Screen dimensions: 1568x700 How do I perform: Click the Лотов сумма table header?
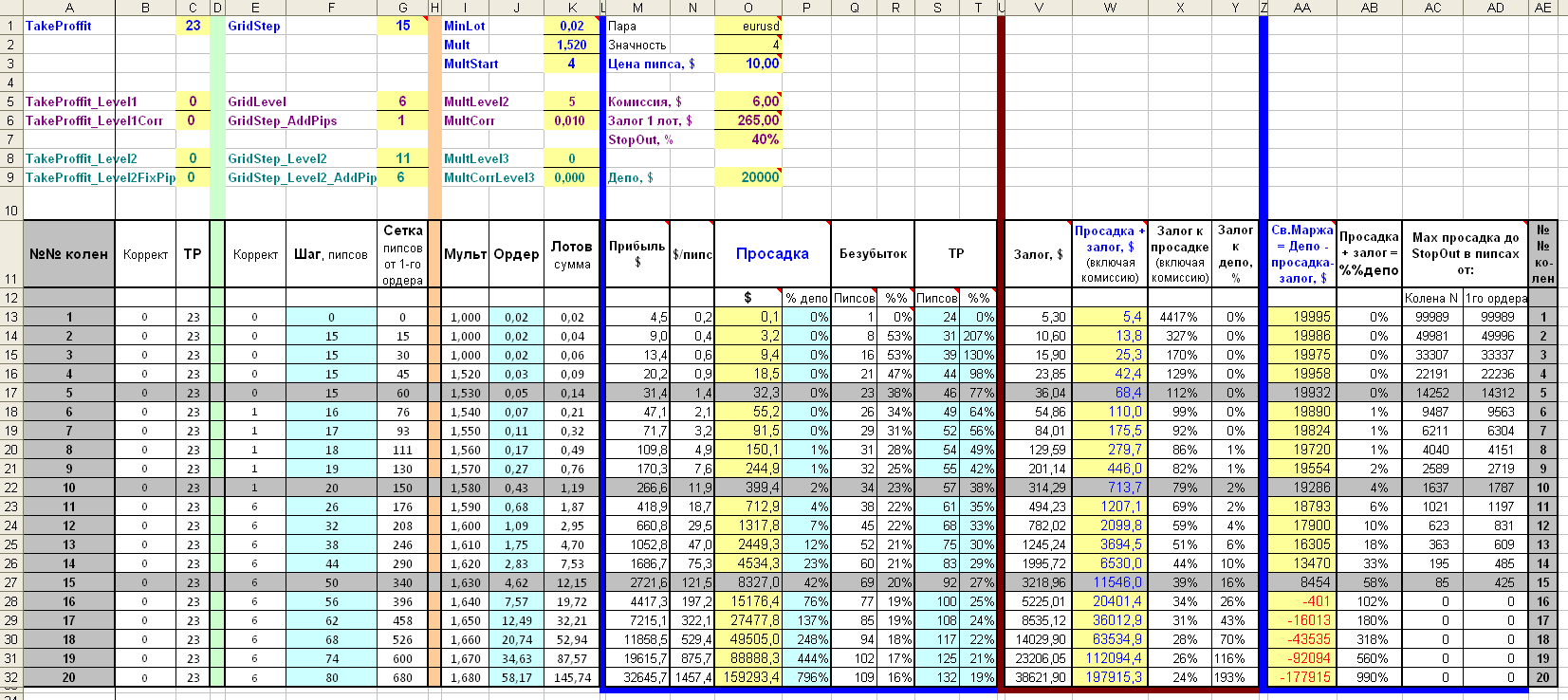point(572,254)
